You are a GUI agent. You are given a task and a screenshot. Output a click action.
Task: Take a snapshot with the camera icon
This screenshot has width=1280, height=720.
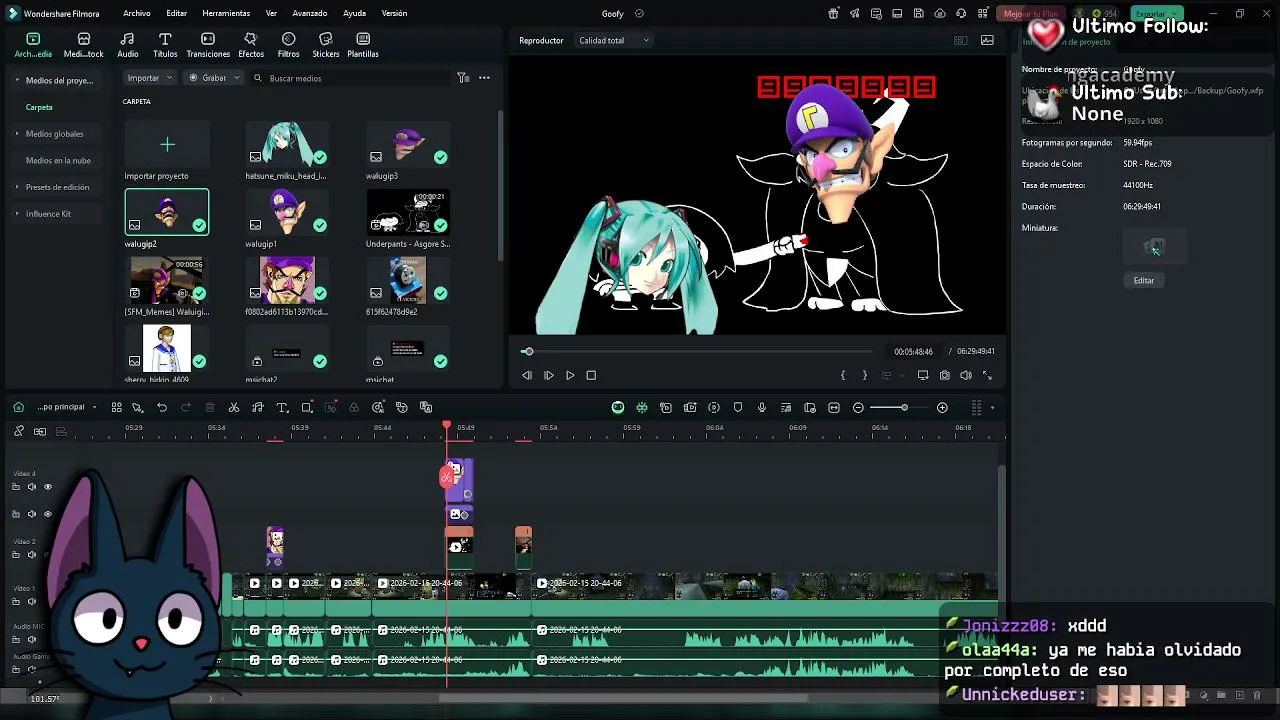coord(944,375)
